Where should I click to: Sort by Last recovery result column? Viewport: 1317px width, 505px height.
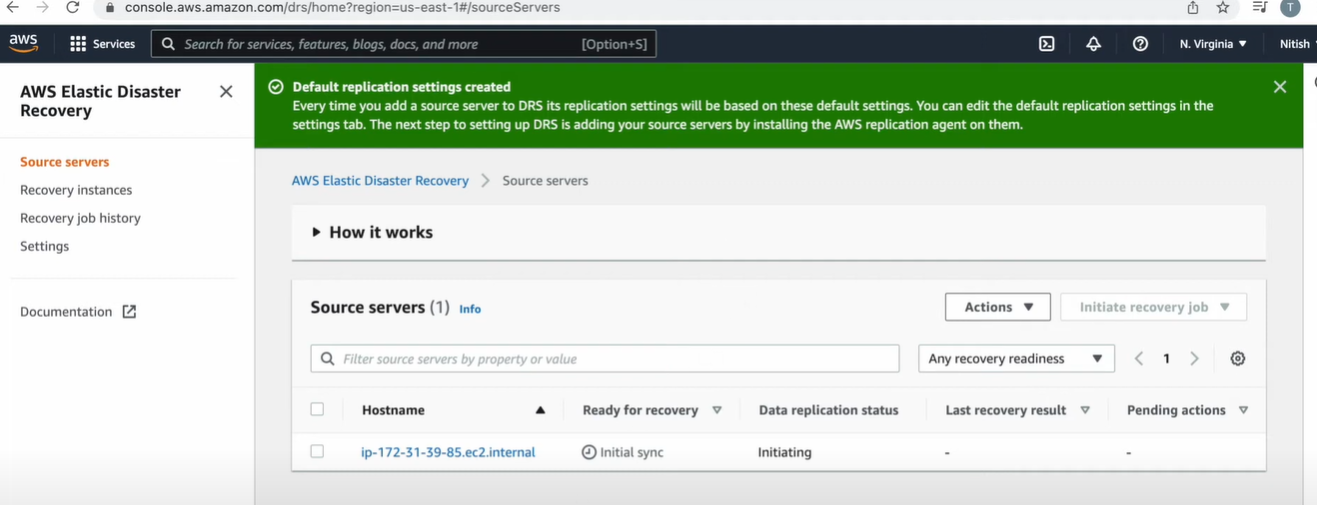coord(1085,410)
